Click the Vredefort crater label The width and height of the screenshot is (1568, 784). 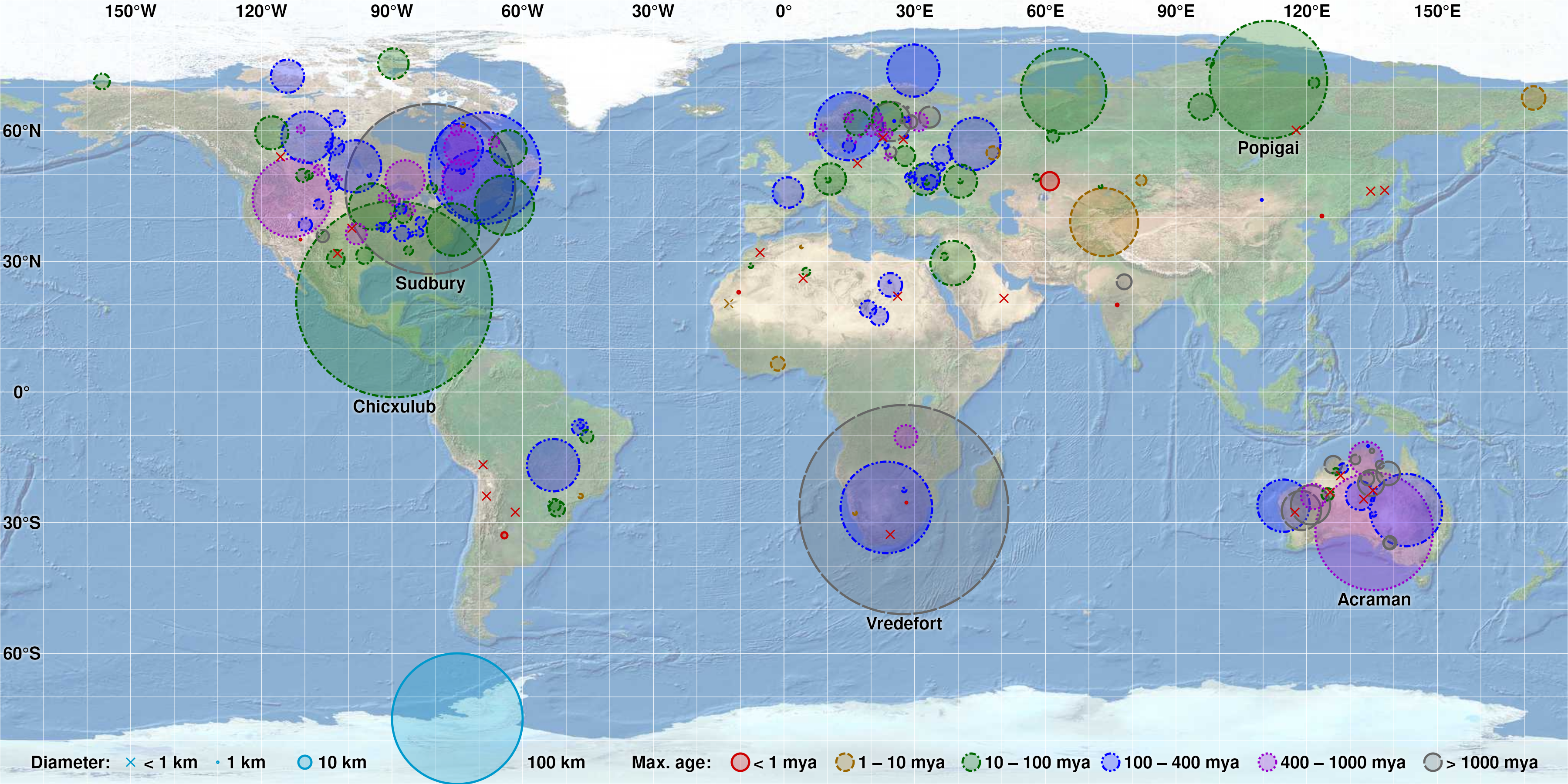[904, 623]
